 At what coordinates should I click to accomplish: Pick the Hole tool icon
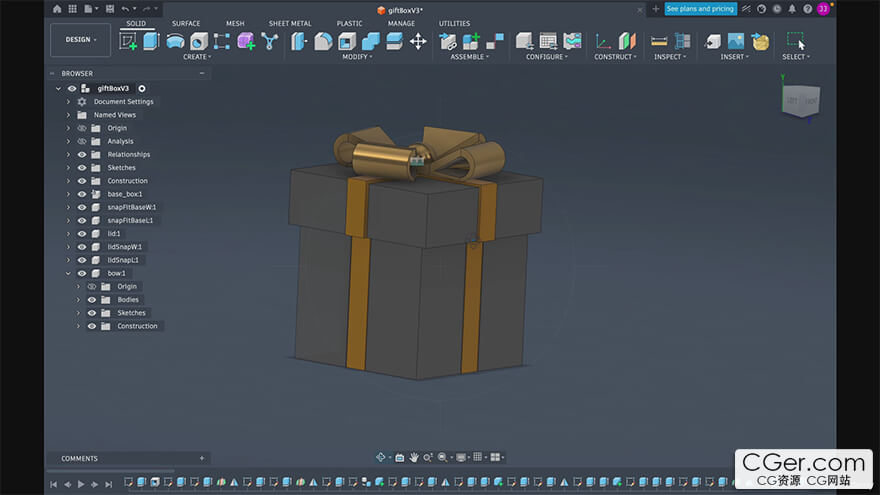199,41
